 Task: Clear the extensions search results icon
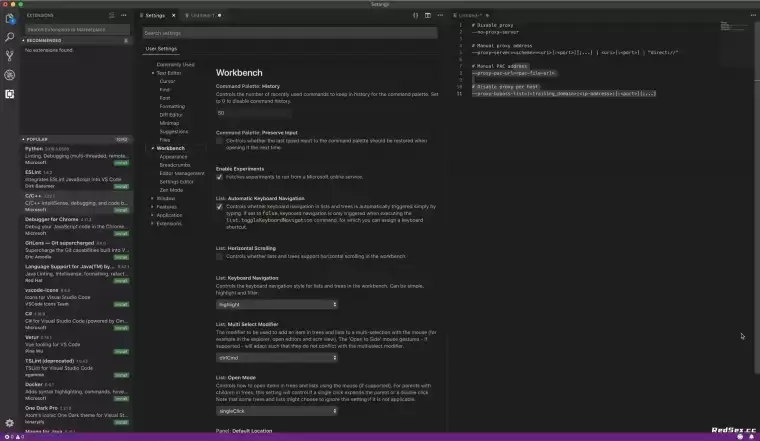pyautogui.click(x=111, y=16)
